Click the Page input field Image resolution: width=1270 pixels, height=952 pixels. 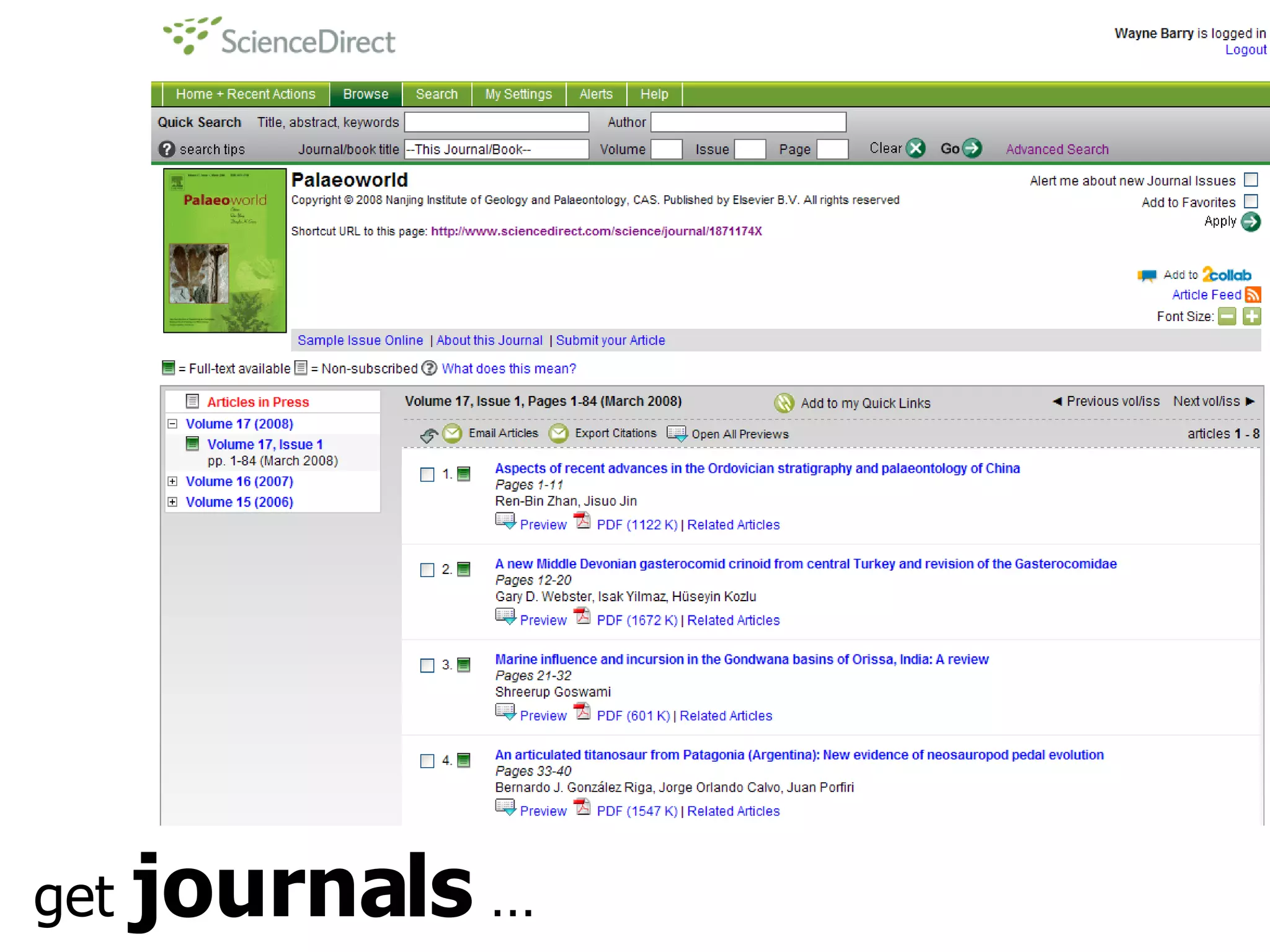pos(833,149)
